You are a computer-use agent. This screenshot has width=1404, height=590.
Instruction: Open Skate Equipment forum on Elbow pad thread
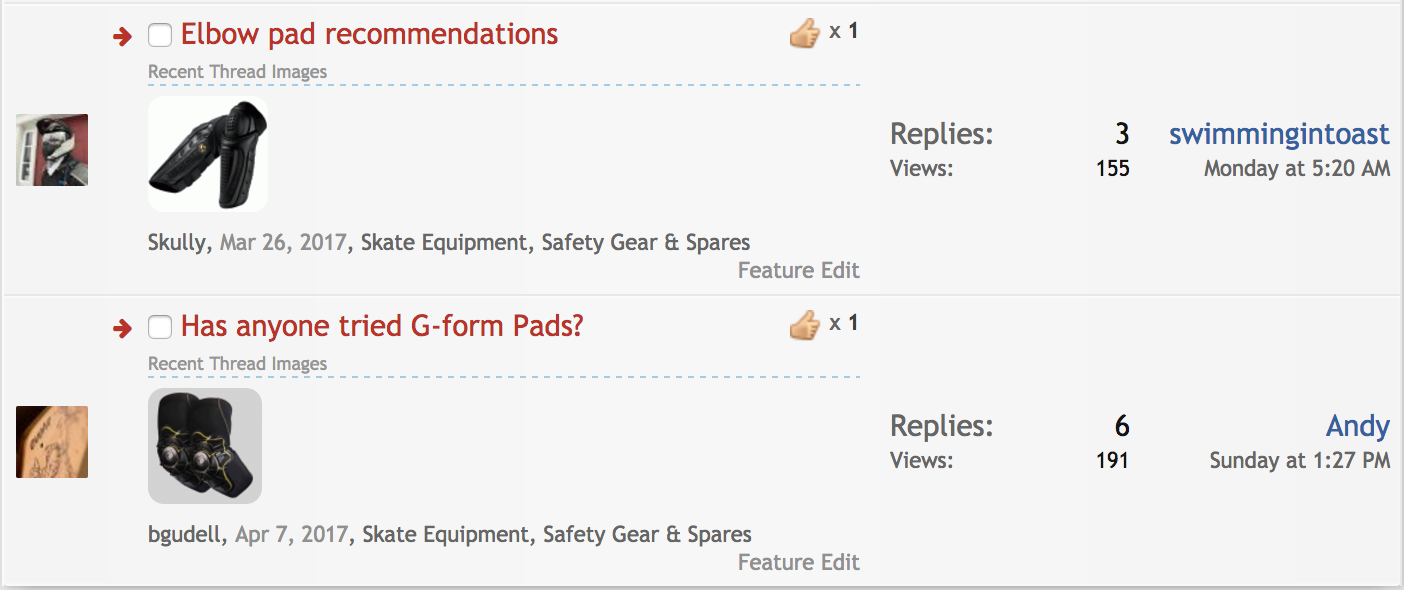pyautogui.click(x=443, y=242)
